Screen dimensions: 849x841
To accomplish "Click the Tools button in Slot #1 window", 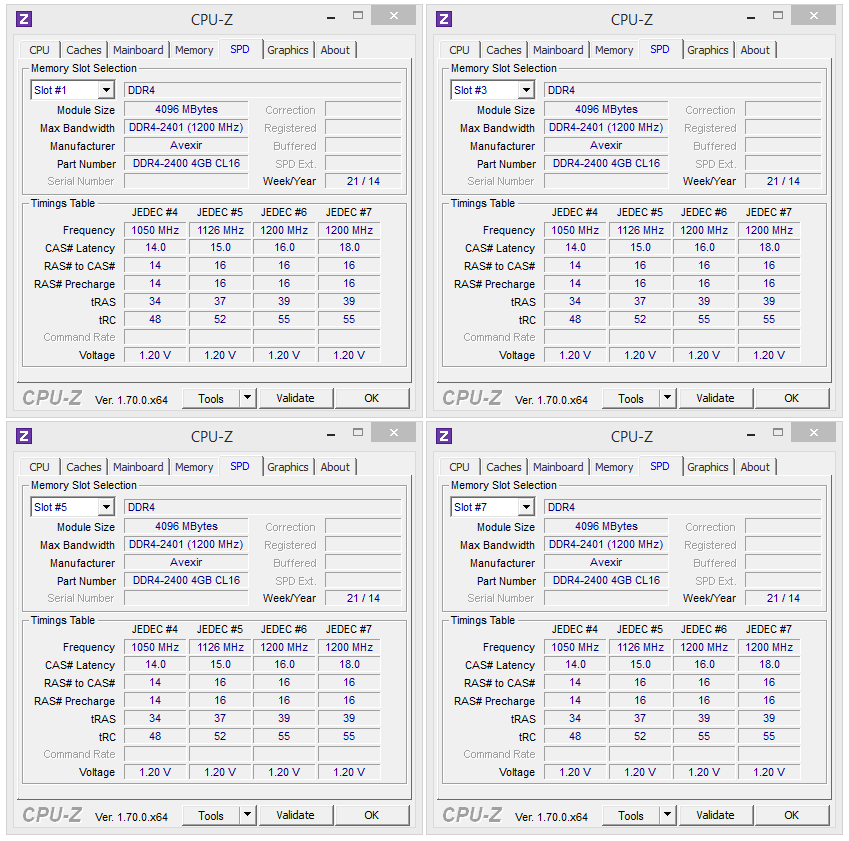I will [211, 398].
